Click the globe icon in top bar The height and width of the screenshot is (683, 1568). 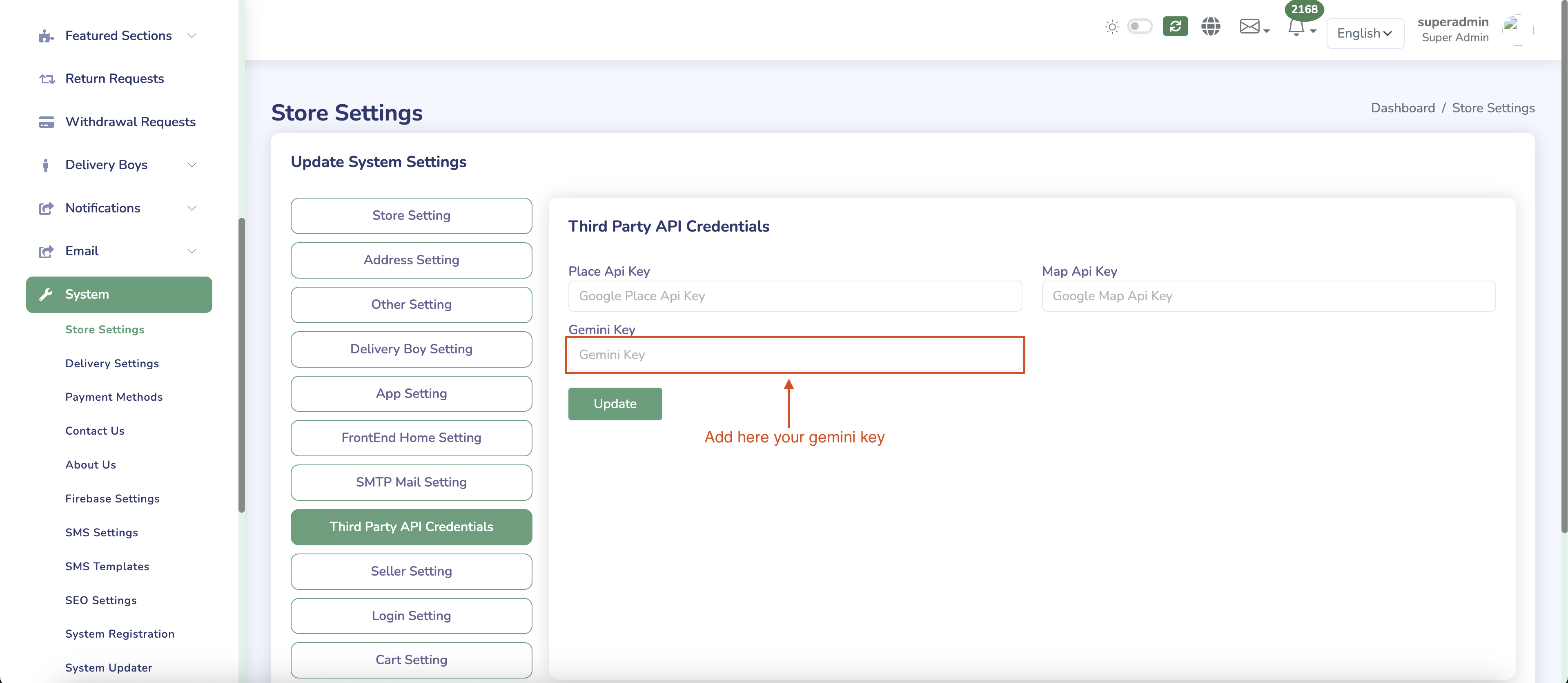tap(1211, 27)
